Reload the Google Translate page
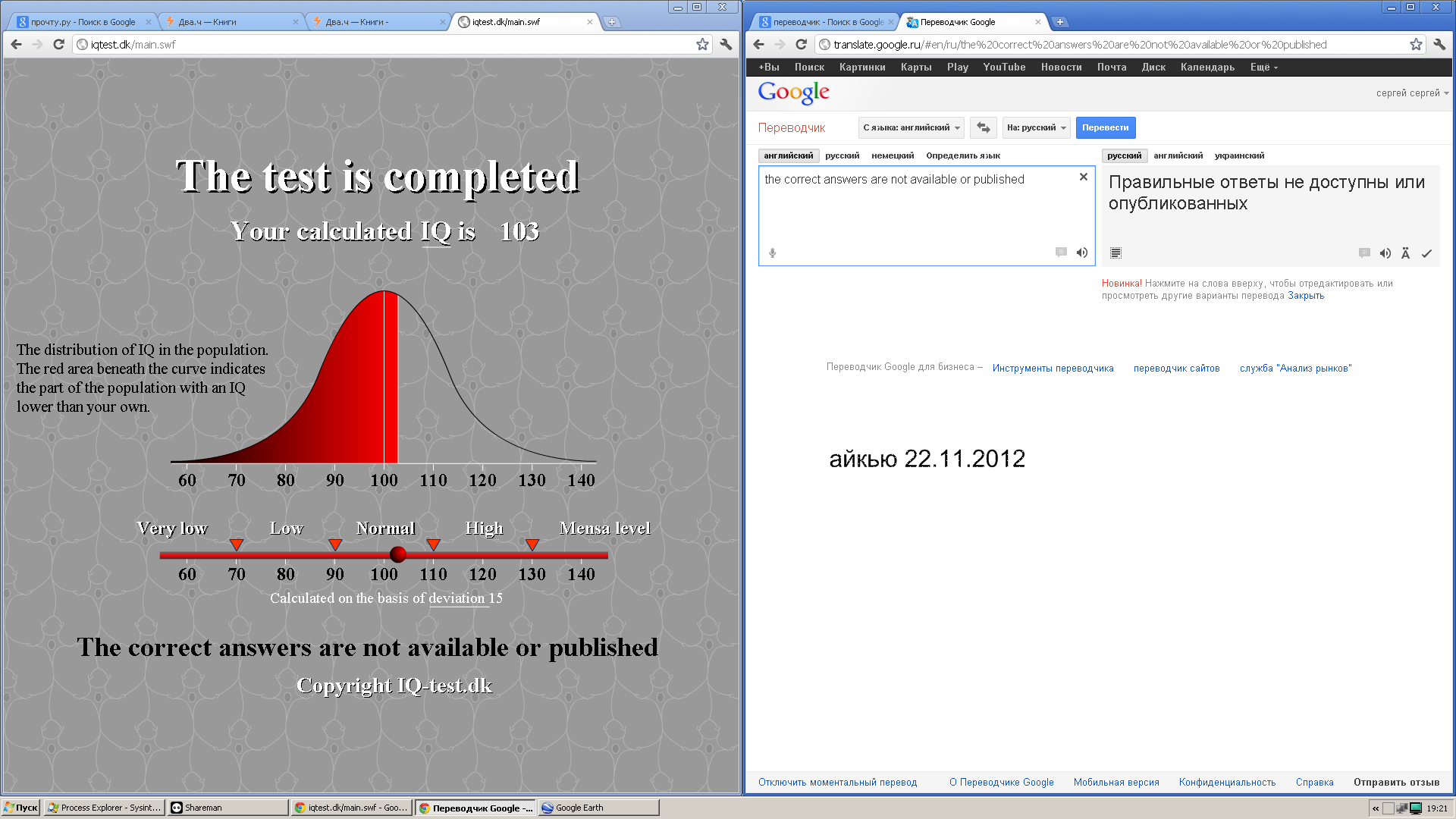The width and height of the screenshot is (1456, 819). point(801,45)
